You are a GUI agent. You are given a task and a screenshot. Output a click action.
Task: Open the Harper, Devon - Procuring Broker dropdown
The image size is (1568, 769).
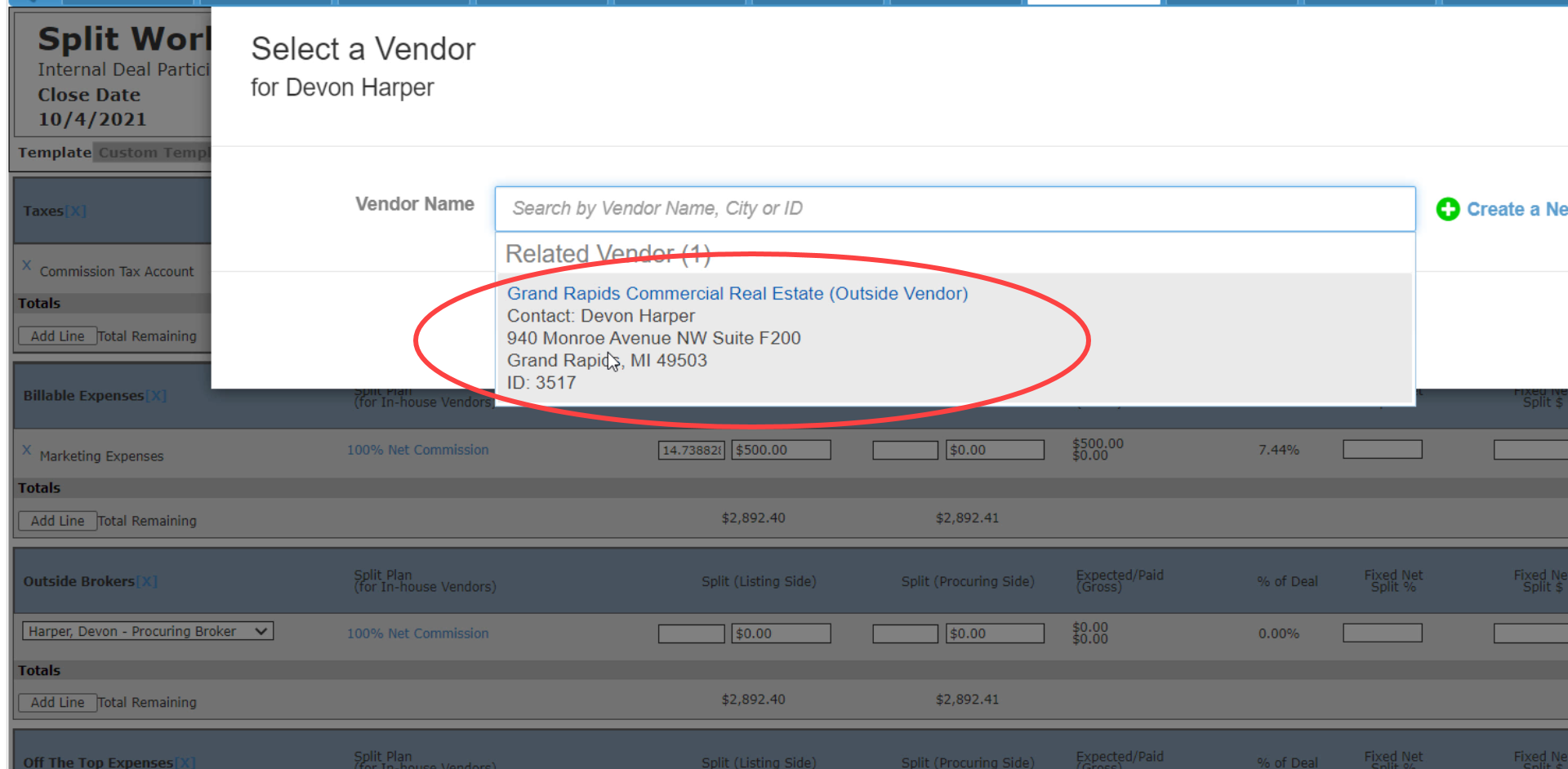[148, 631]
